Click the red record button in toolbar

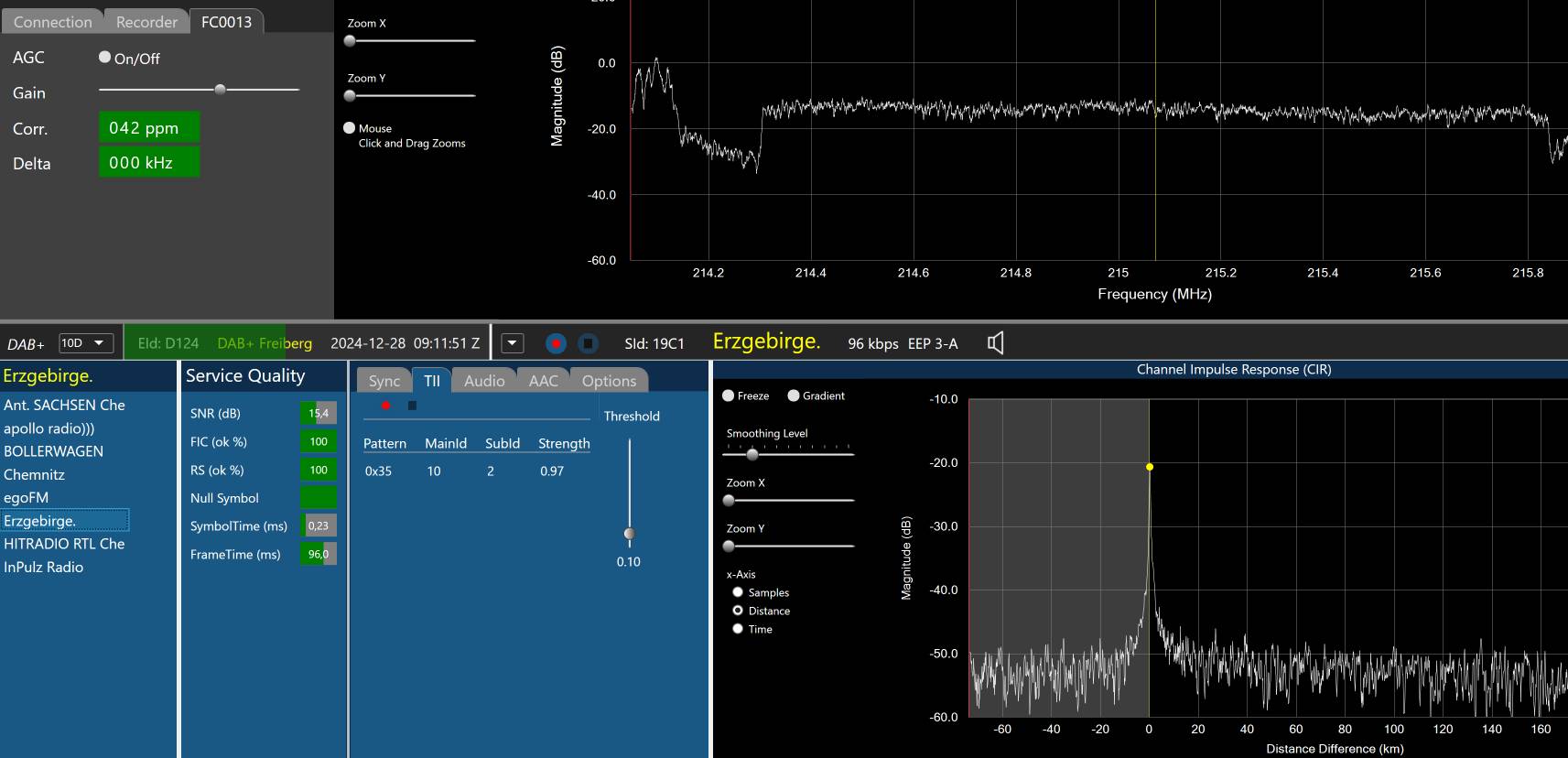click(556, 343)
